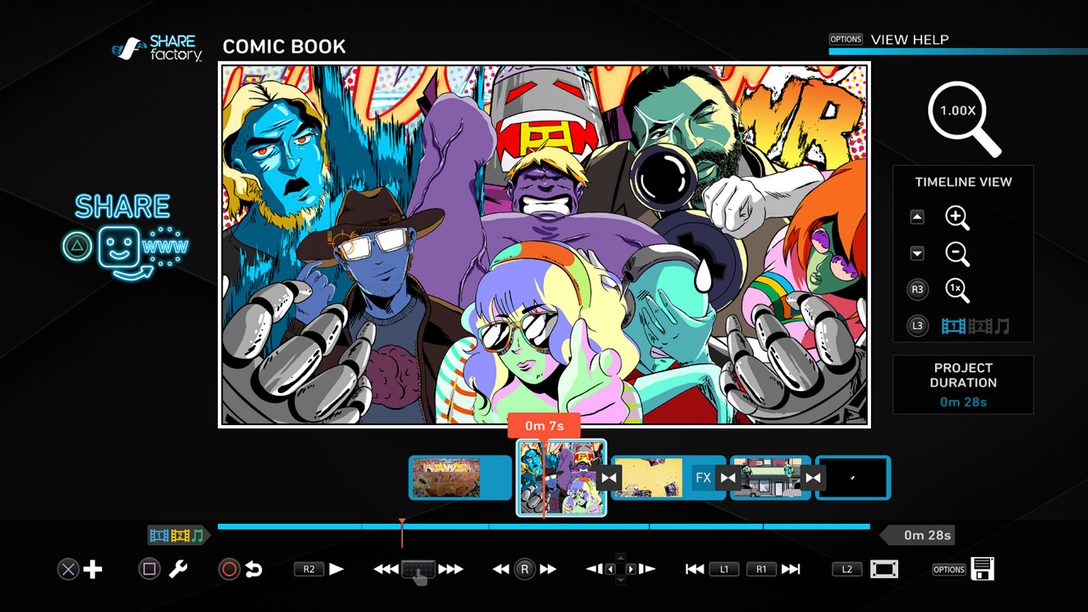Jump to previous clip with skip-back icon

point(695,570)
